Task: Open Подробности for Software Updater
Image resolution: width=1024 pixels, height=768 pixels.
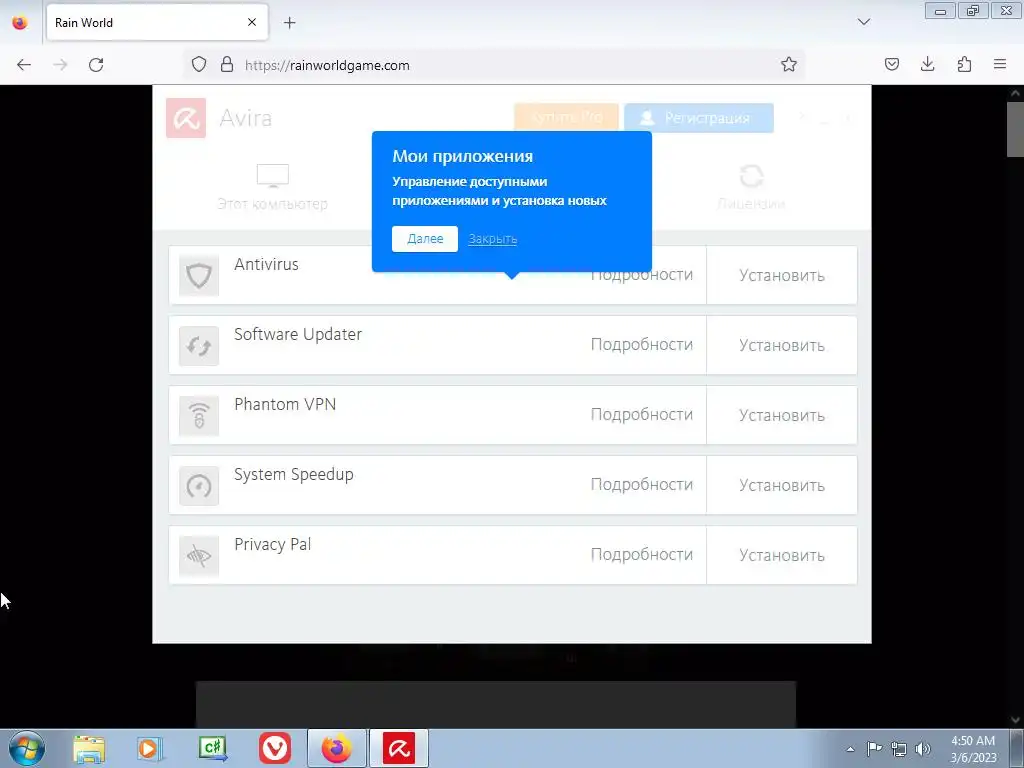Action: click(642, 345)
